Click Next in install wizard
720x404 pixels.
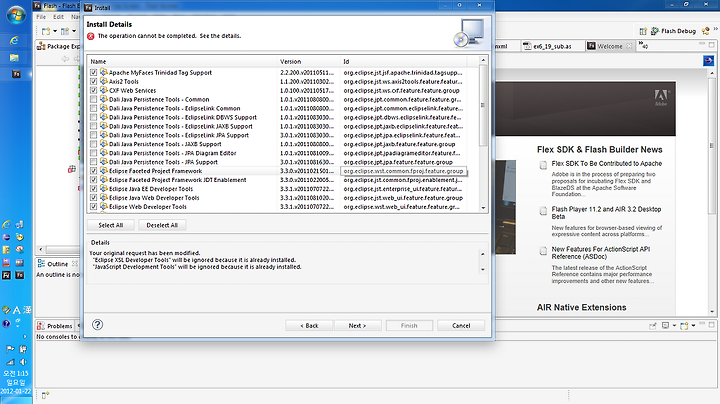pos(357,325)
